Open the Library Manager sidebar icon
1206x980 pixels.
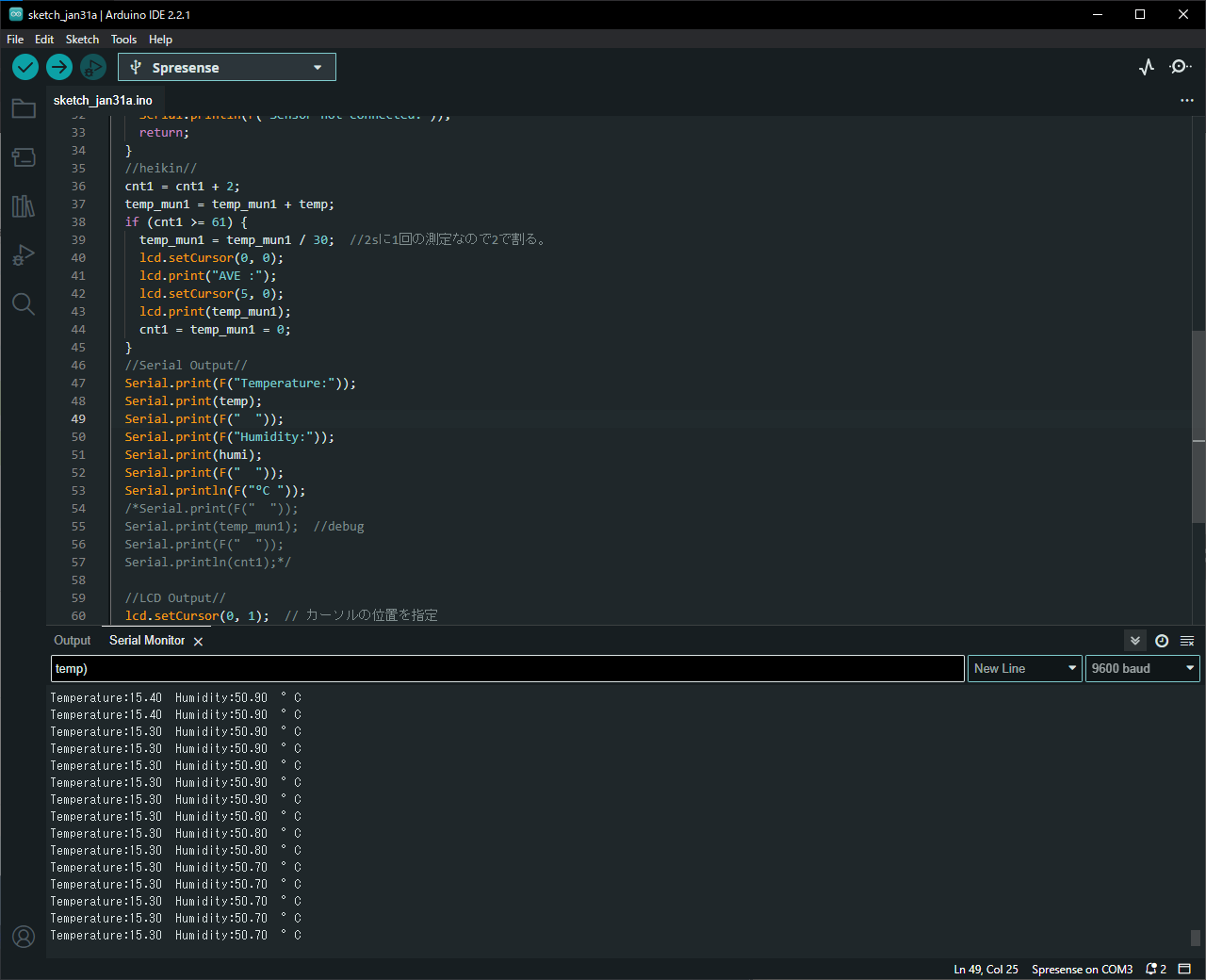click(x=24, y=206)
